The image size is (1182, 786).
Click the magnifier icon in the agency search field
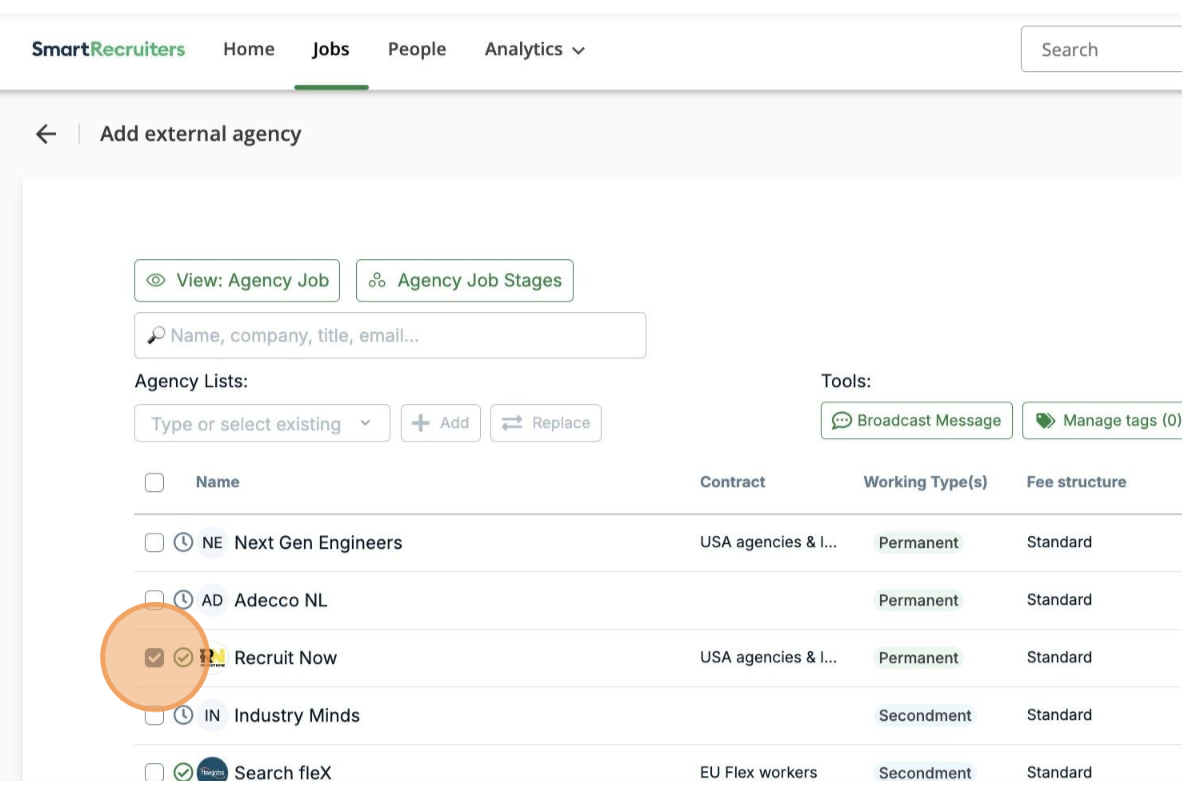tap(156, 335)
